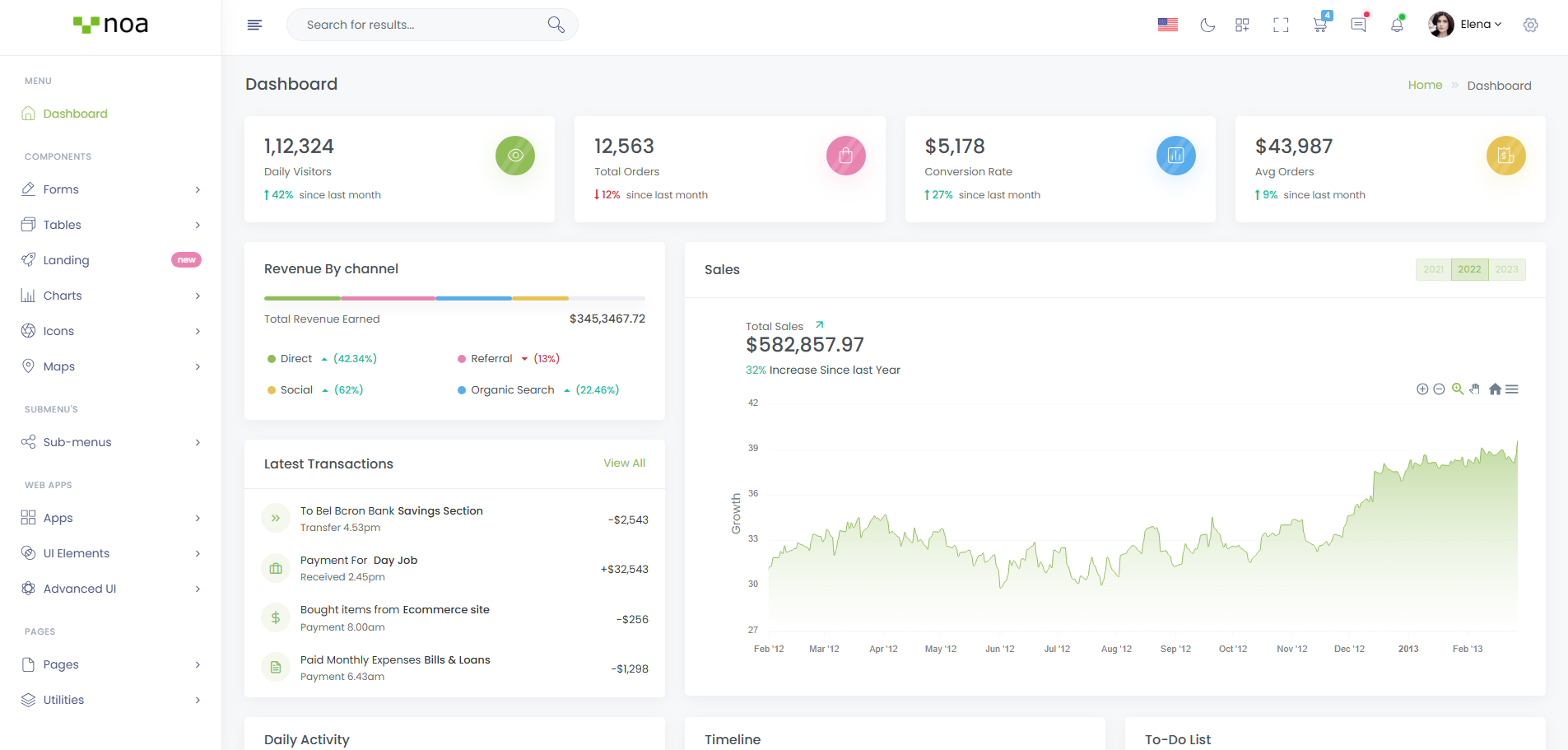Click the Direct legend entry

click(322, 358)
